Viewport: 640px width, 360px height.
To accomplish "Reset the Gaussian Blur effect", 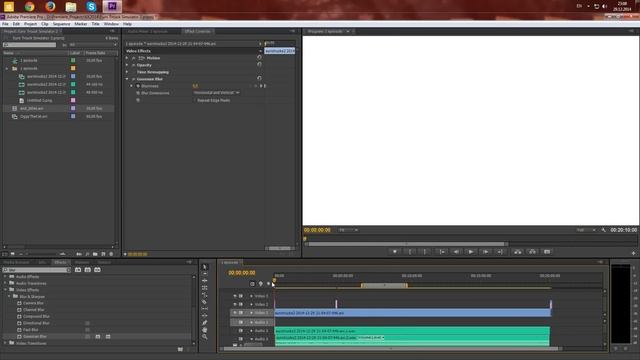I will coord(259,78).
